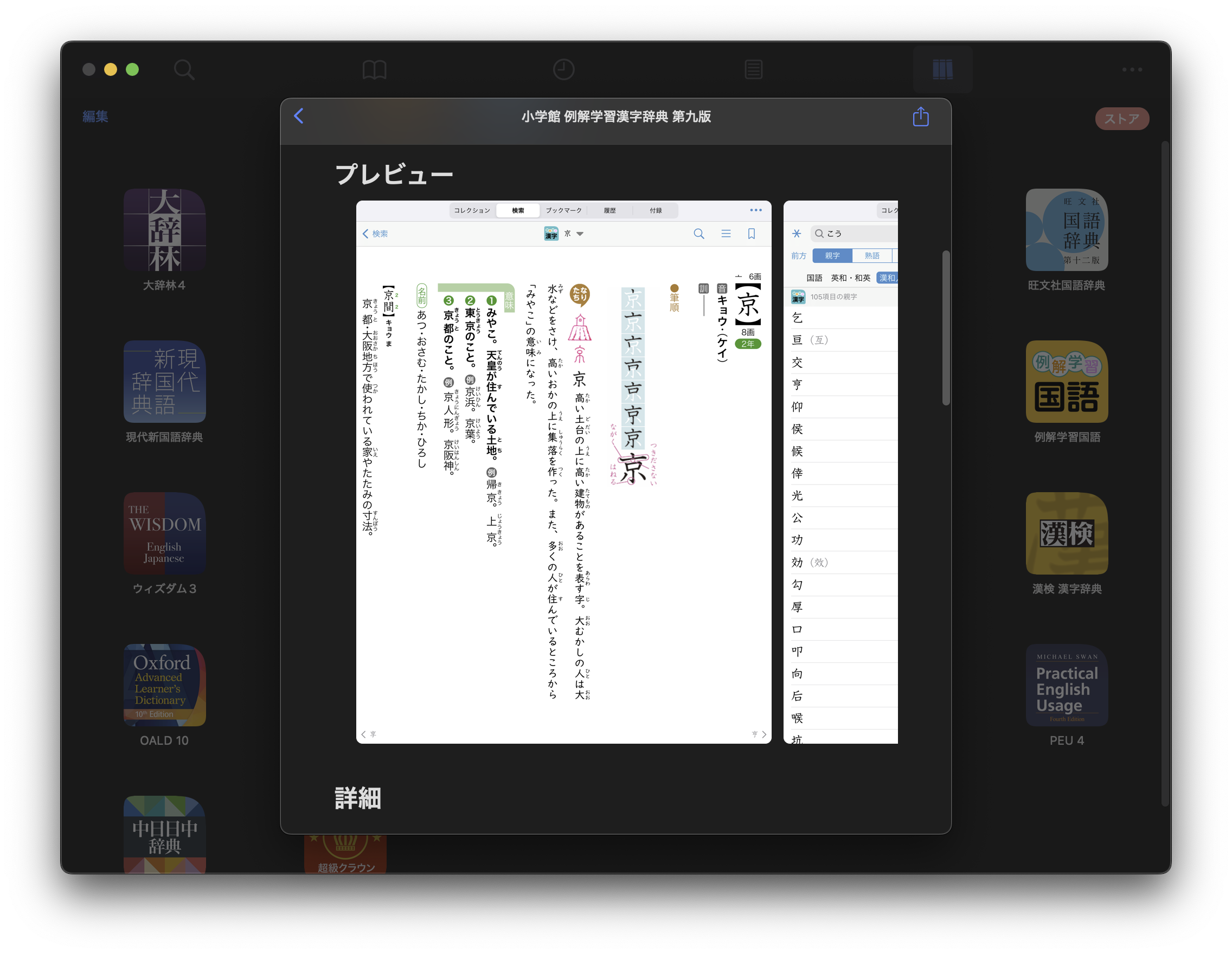Open the history clock icon
The width and height of the screenshot is (1232, 954).
click(x=563, y=69)
